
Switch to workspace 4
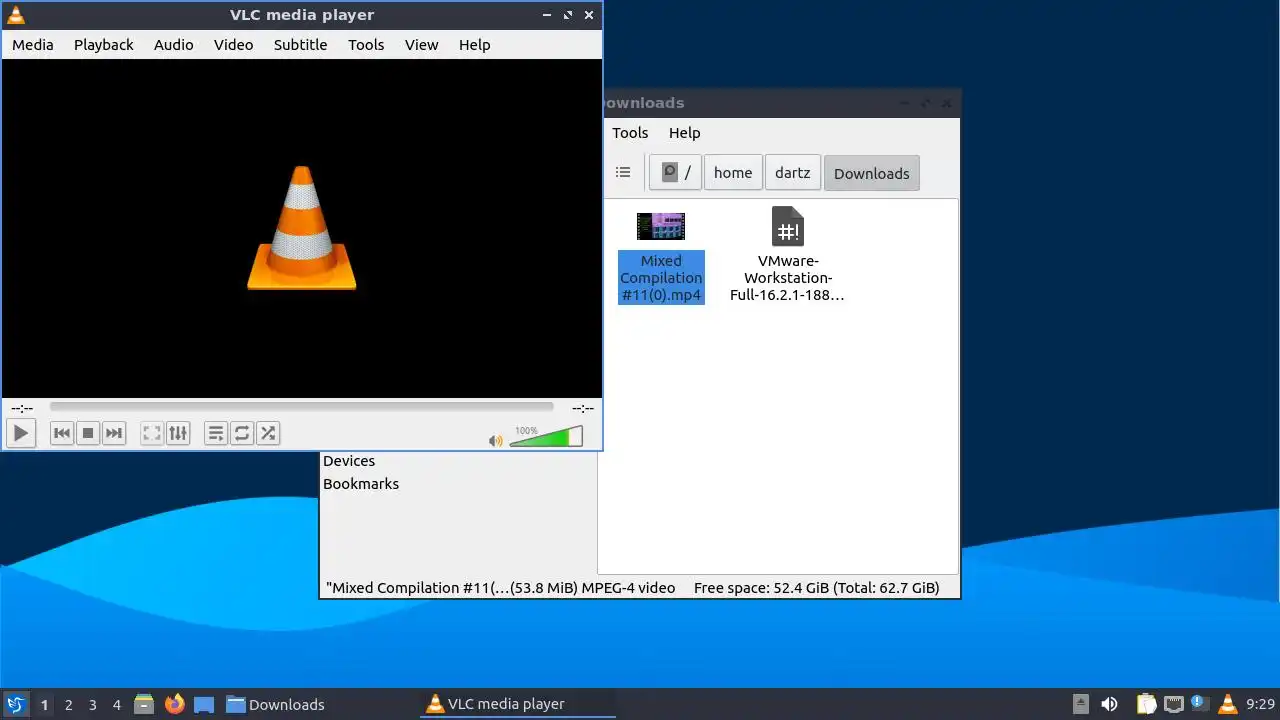pos(116,705)
